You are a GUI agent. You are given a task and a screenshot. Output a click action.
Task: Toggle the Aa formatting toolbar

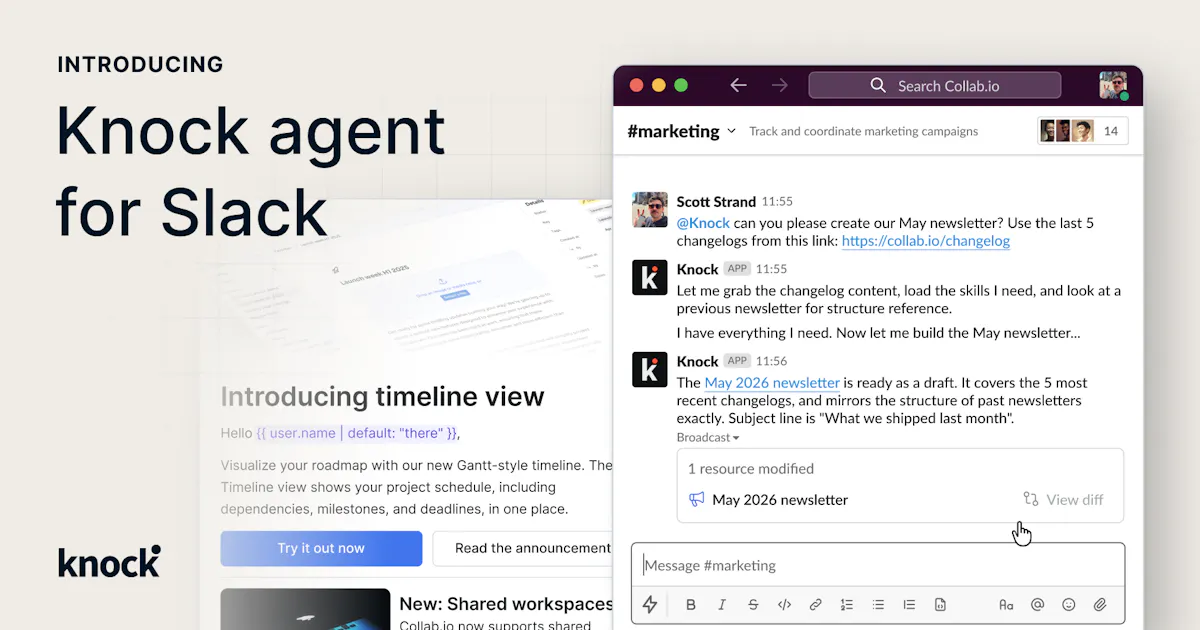[1006, 604]
